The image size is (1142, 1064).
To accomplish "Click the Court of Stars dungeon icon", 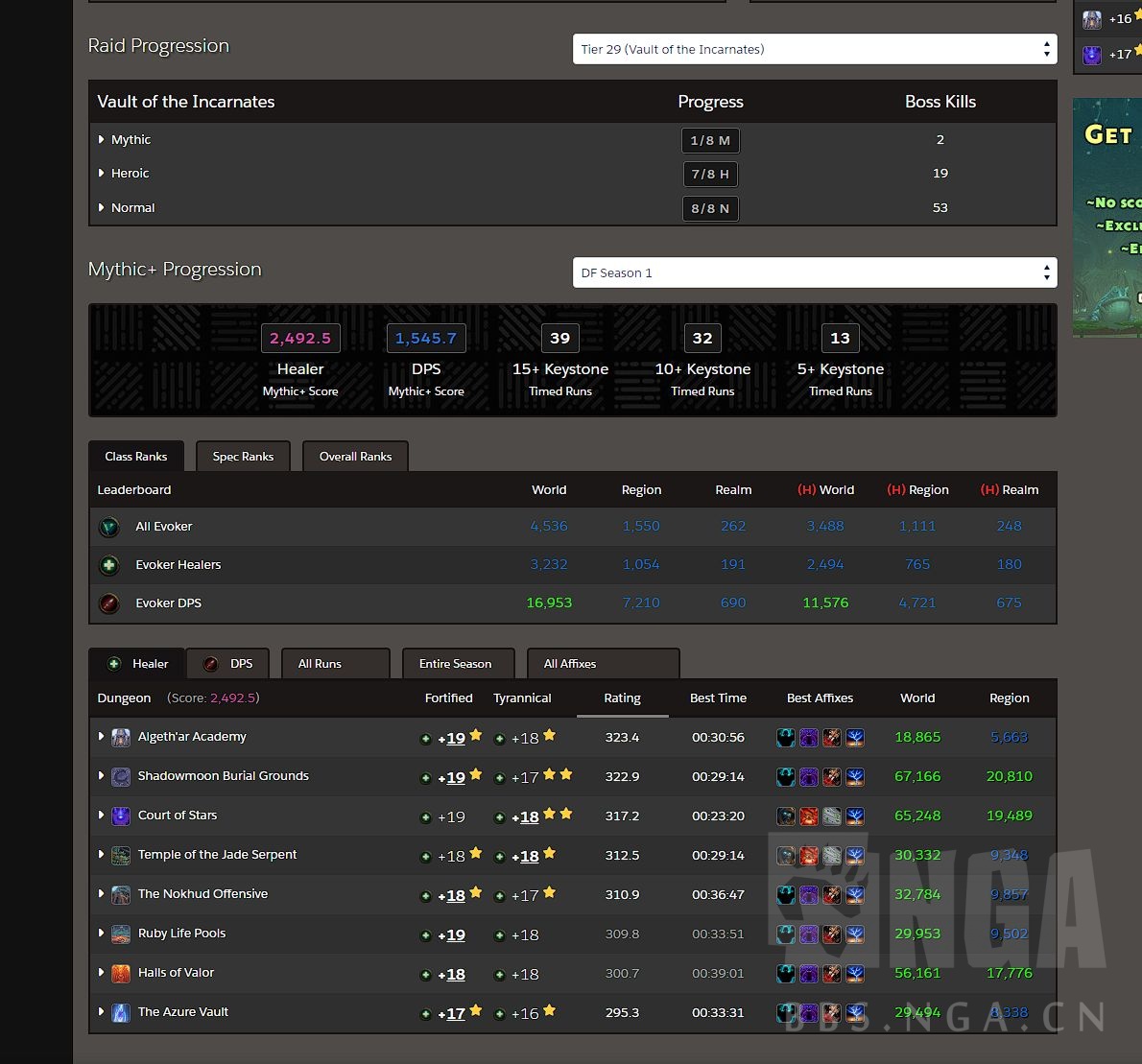I will 121,816.
